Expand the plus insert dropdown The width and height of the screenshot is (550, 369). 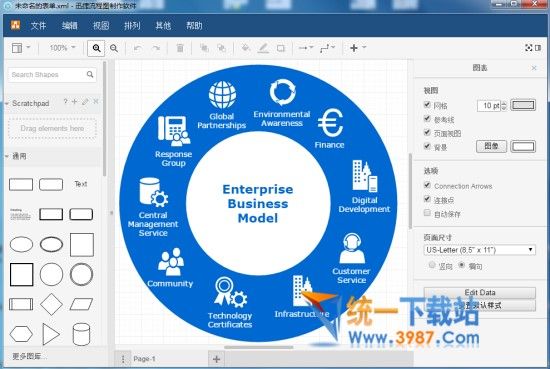(x=358, y=48)
